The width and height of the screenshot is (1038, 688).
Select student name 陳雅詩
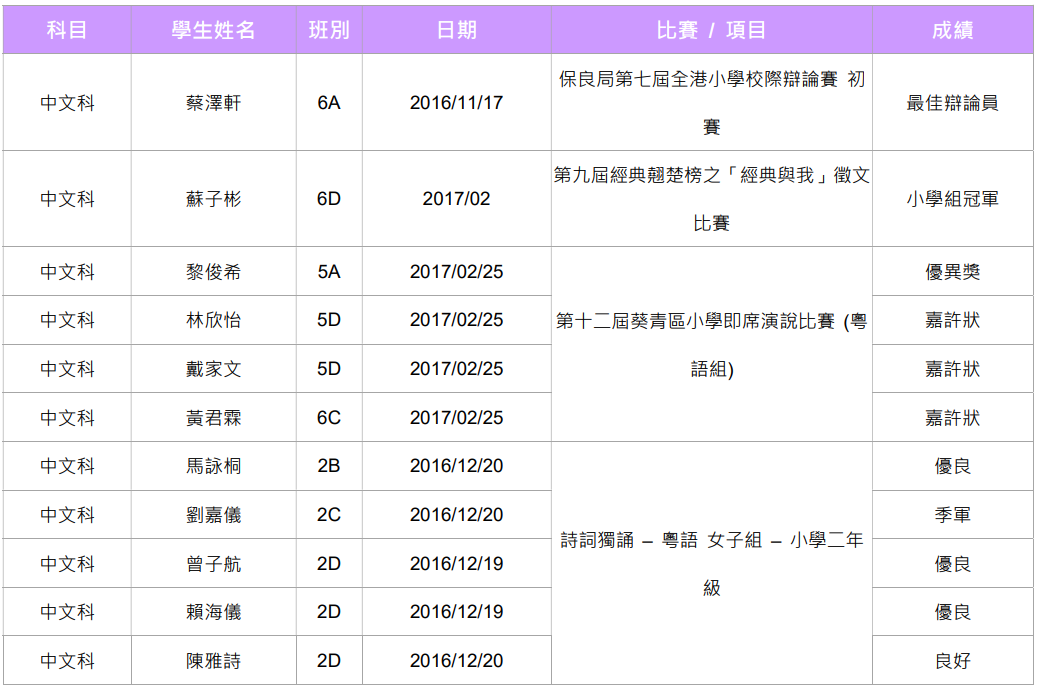213,661
